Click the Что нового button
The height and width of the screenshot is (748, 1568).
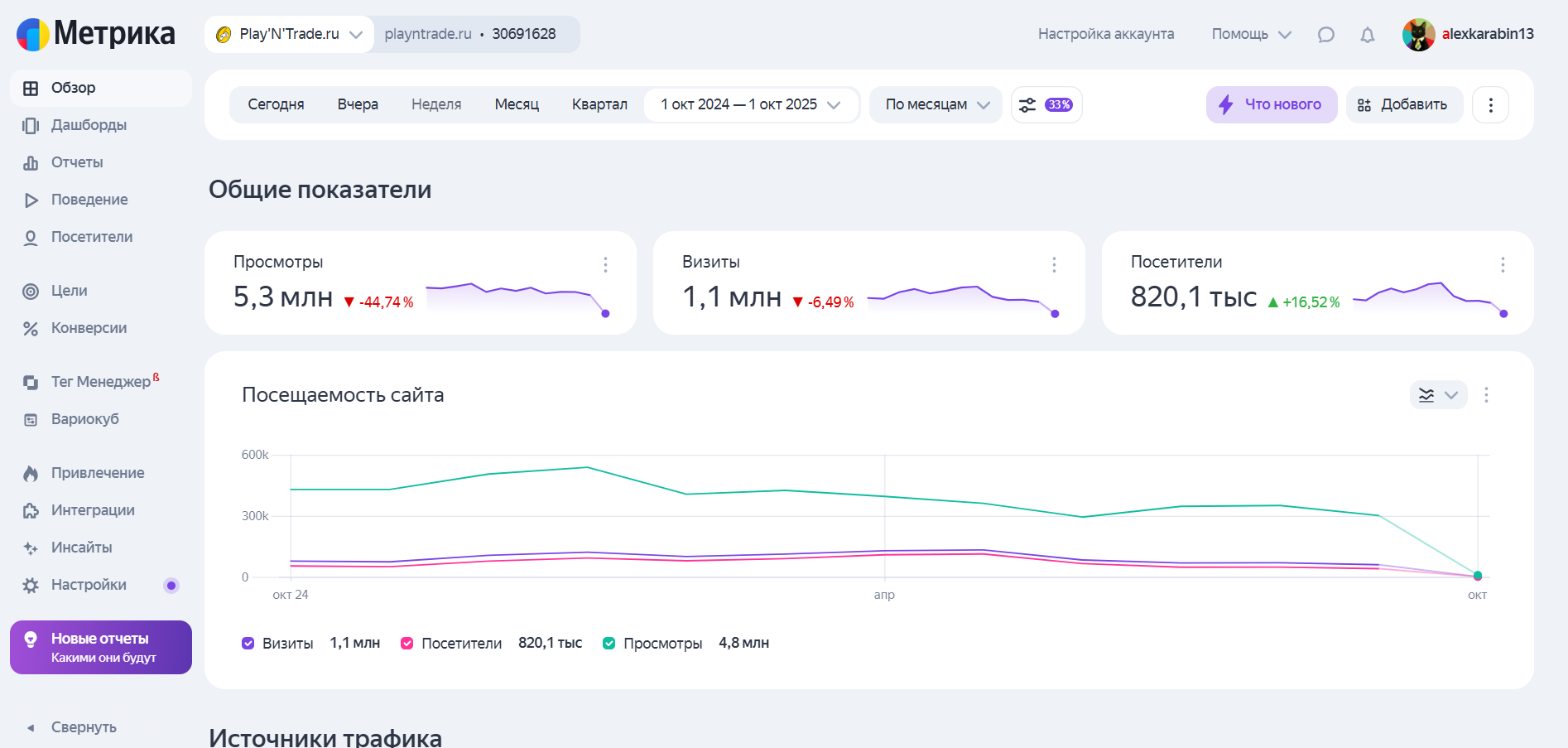[1272, 105]
